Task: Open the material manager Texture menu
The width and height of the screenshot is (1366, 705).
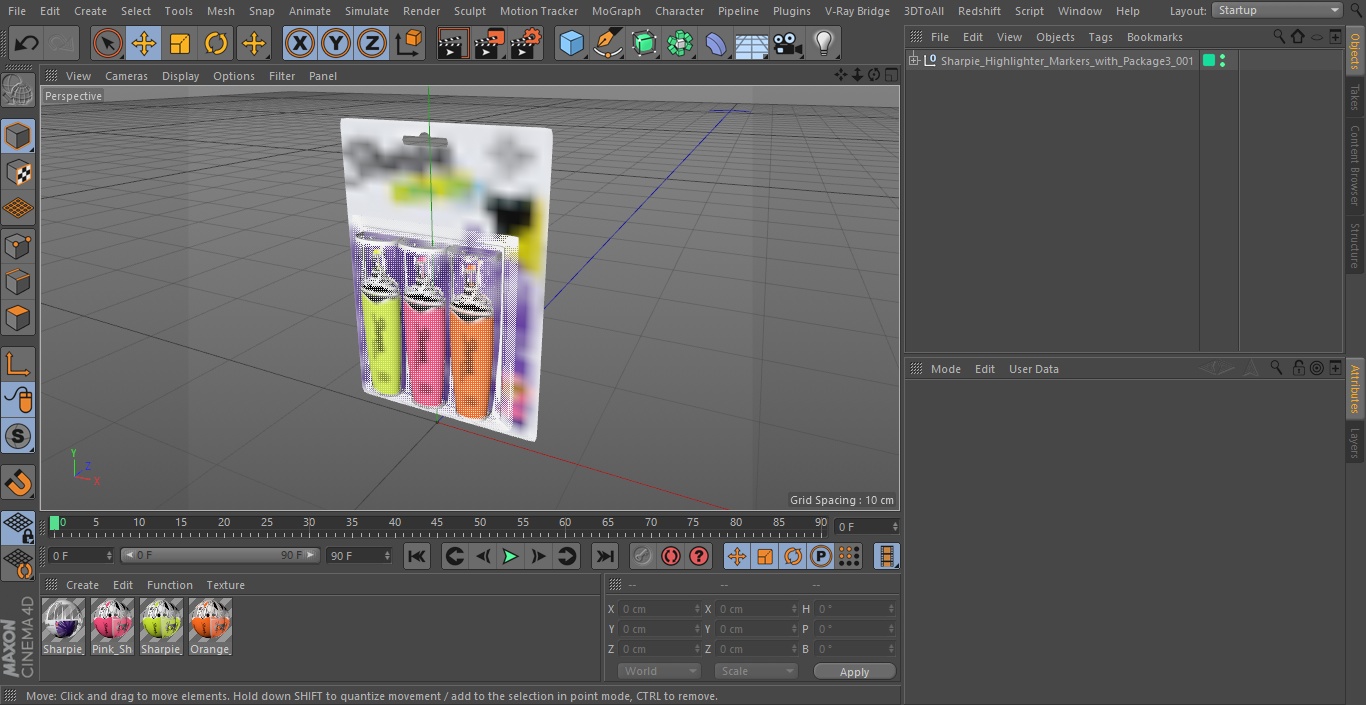Action: 225,585
